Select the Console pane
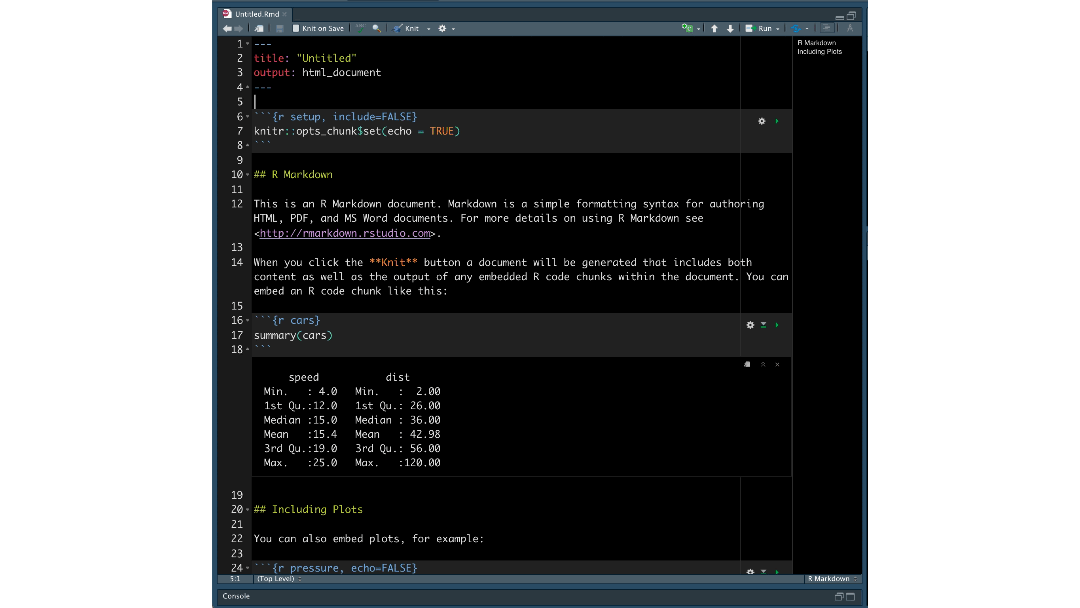Screen dimensions: 1080x608 (234, 596)
